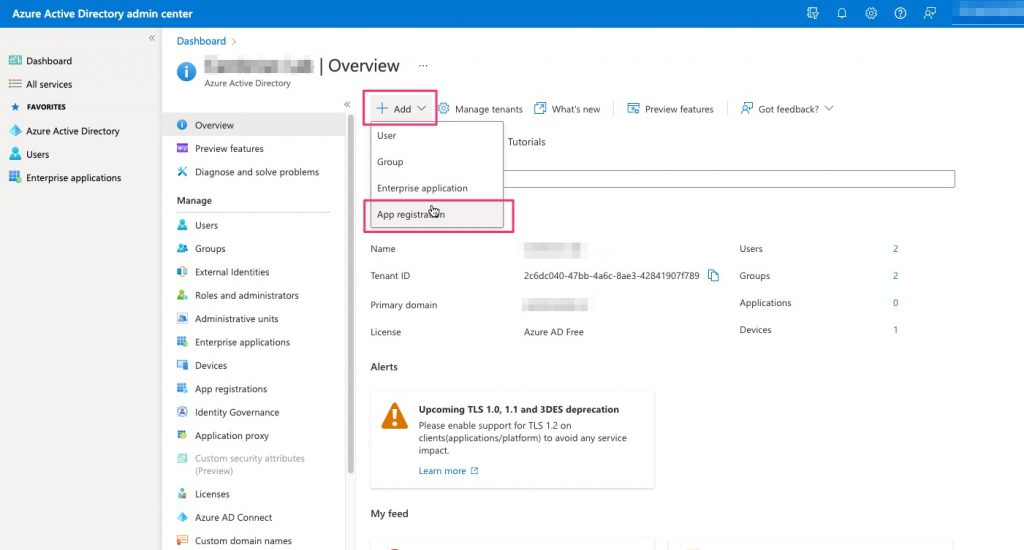Open the notifications bell
The width and height of the screenshot is (1024, 550).
click(842, 13)
